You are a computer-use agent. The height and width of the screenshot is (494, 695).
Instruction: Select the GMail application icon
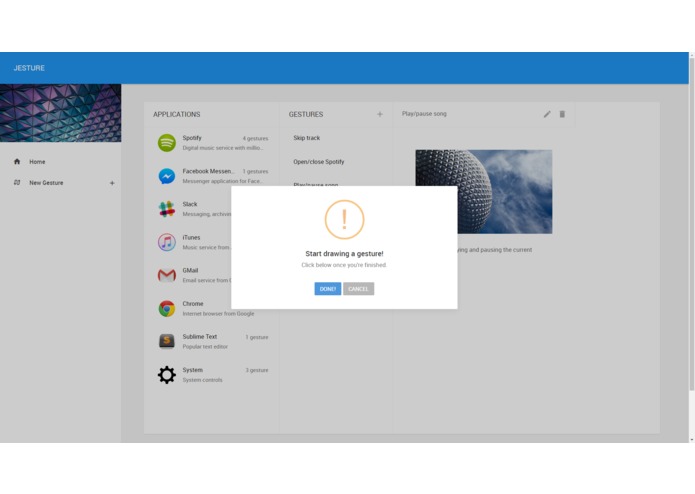click(x=167, y=276)
